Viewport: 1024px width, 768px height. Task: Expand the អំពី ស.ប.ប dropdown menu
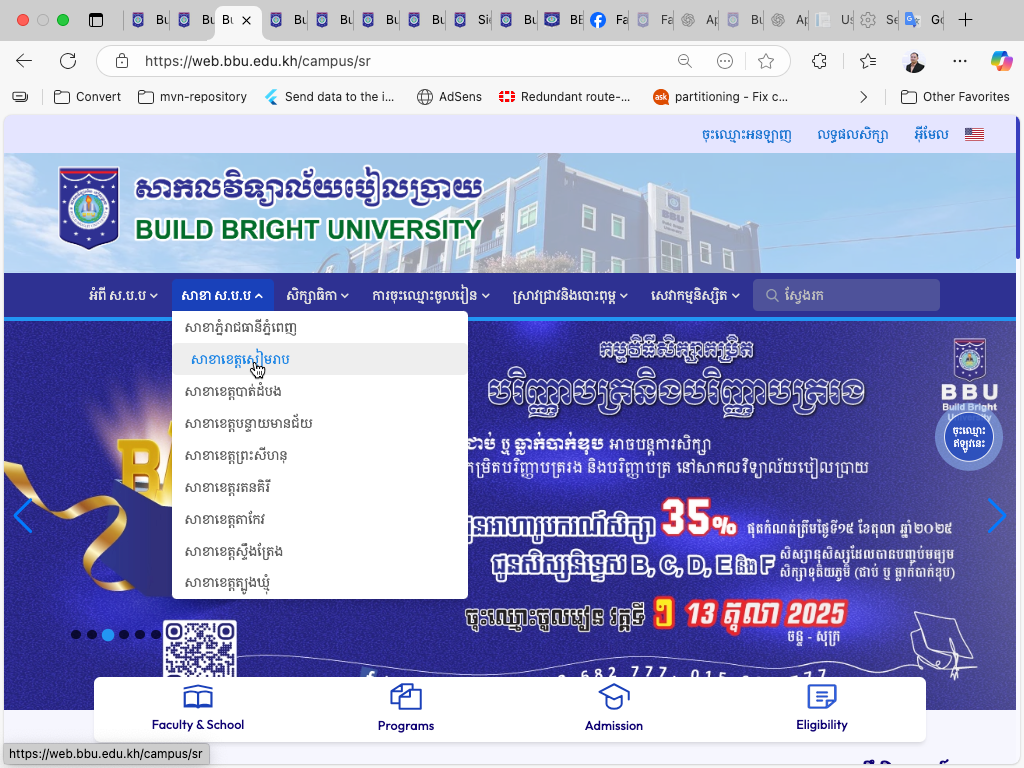pos(123,295)
